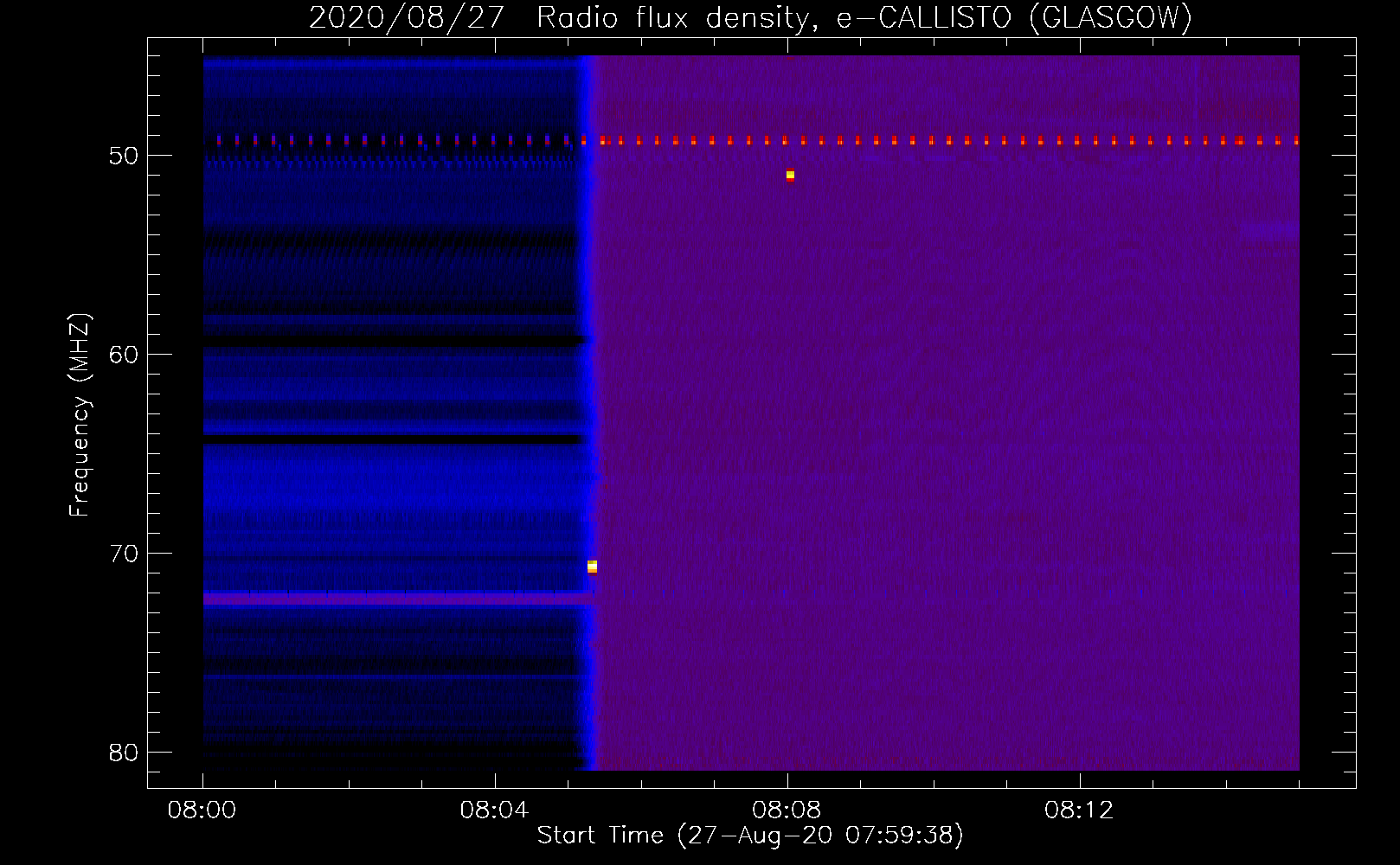Click the 70 frequency tick label
Screen dimensions: 1400x865
124,554
